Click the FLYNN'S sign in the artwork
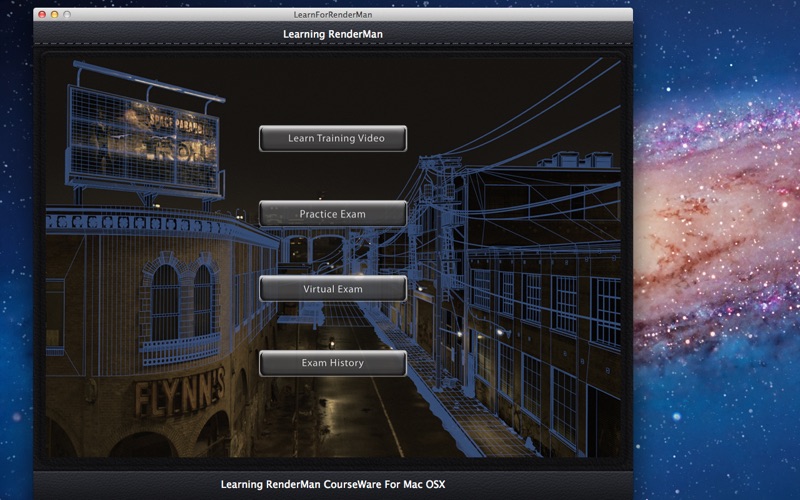Screen dimensions: 800x500 pos(180,391)
